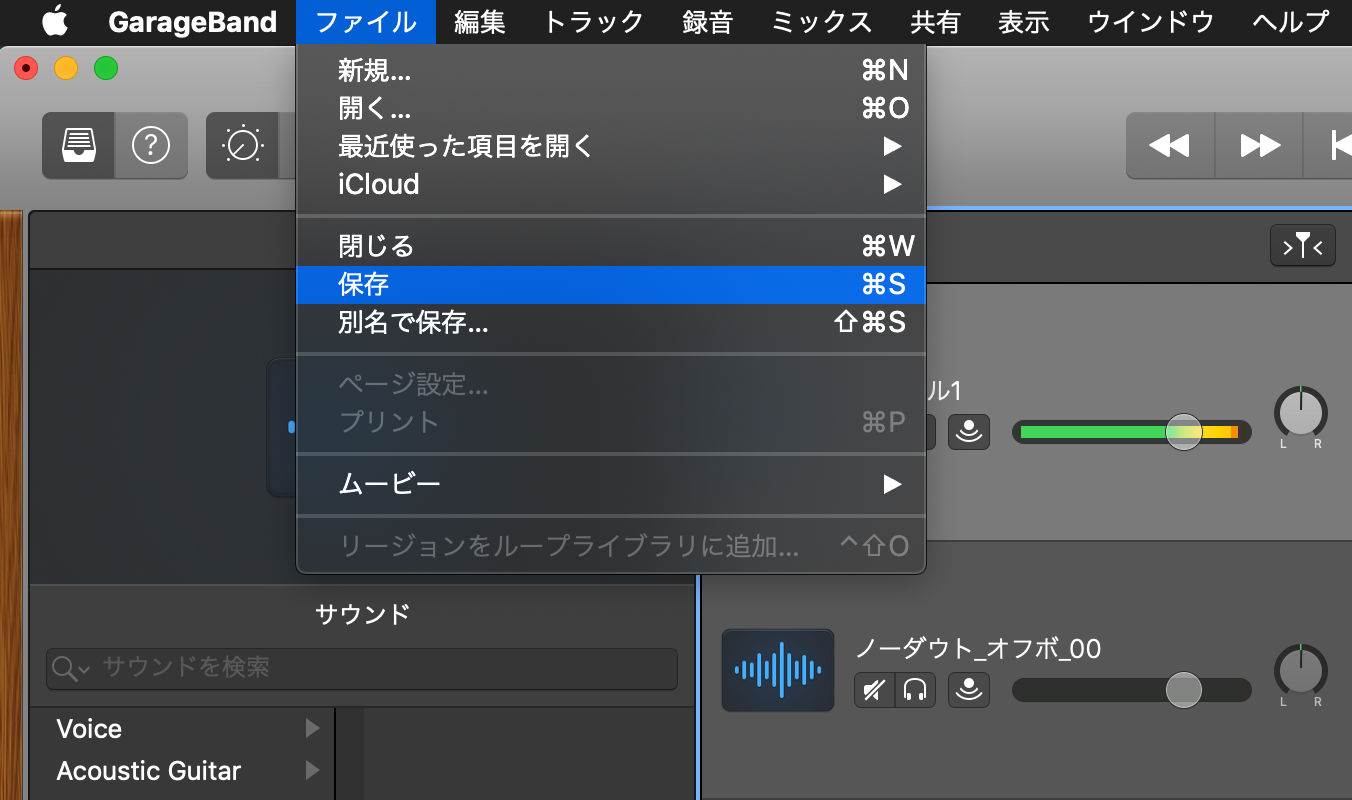Image resolution: width=1352 pixels, height=800 pixels.
Task: Open the search options magnifier dropdown
Action: tap(72, 668)
